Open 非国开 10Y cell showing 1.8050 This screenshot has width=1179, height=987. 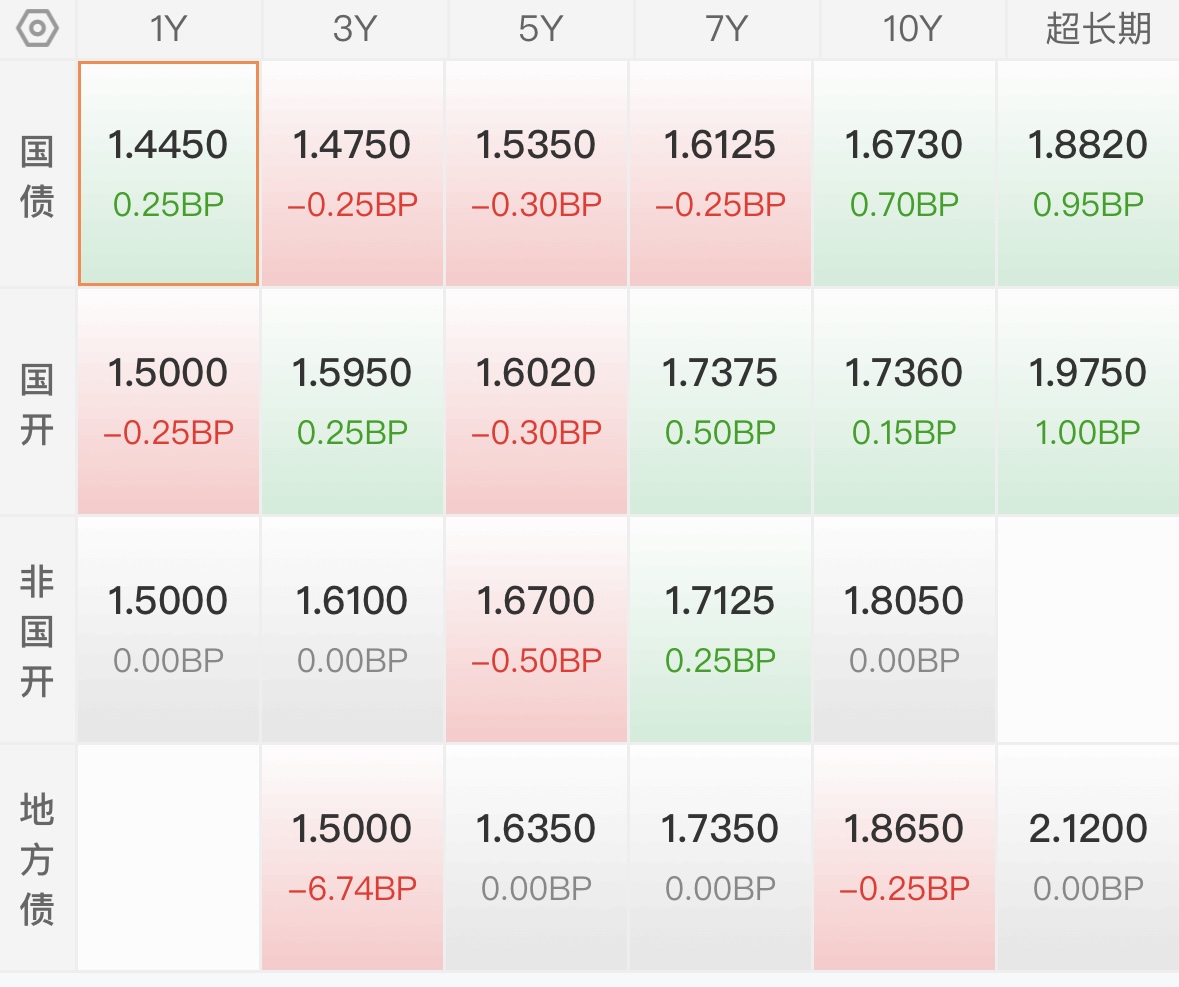tap(904, 630)
